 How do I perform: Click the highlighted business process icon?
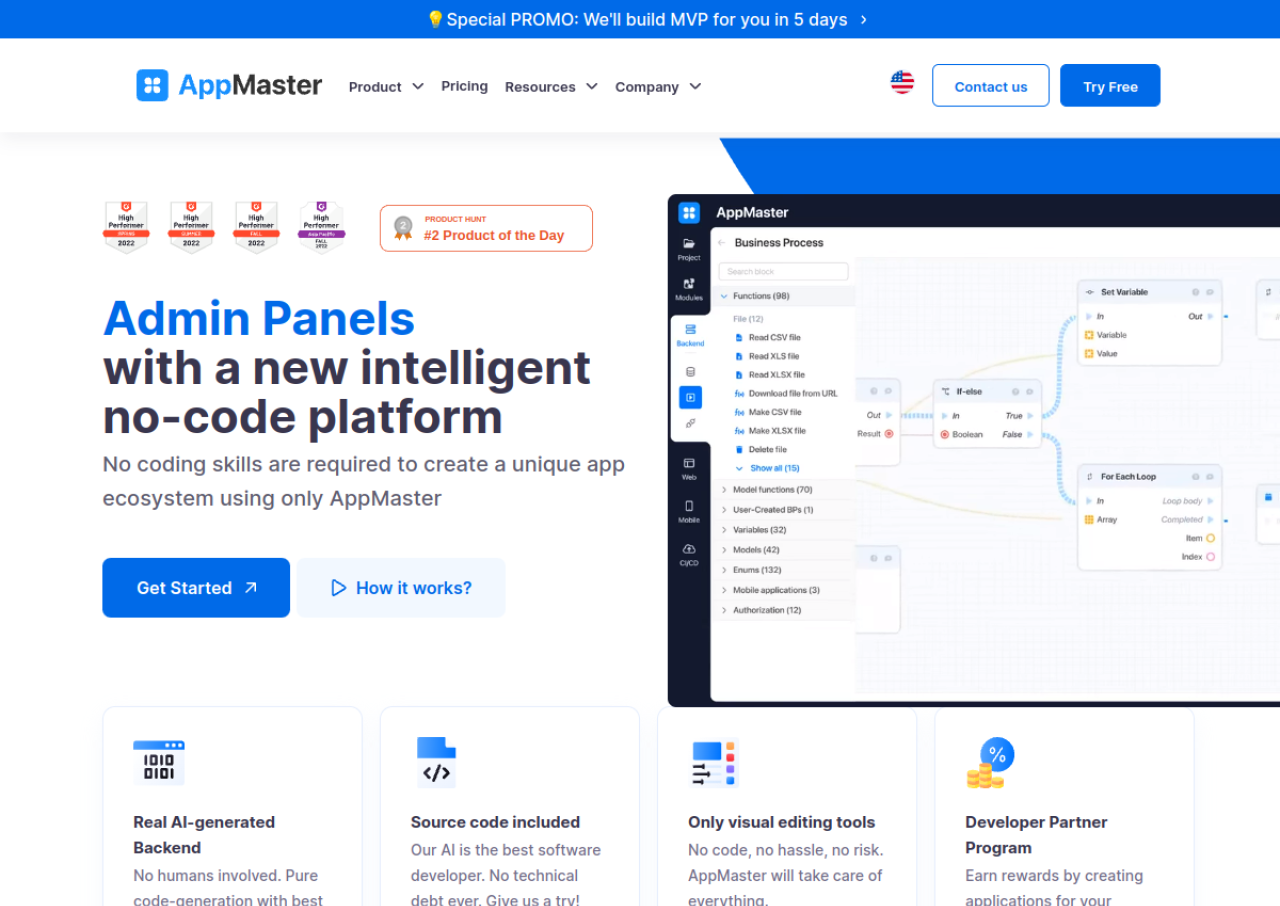pos(690,397)
